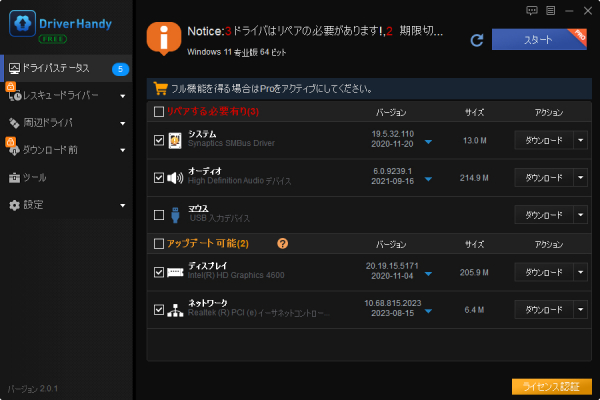The image size is (600, 400).
Task: Check the マウス driver checkbox
Action: 159,214
